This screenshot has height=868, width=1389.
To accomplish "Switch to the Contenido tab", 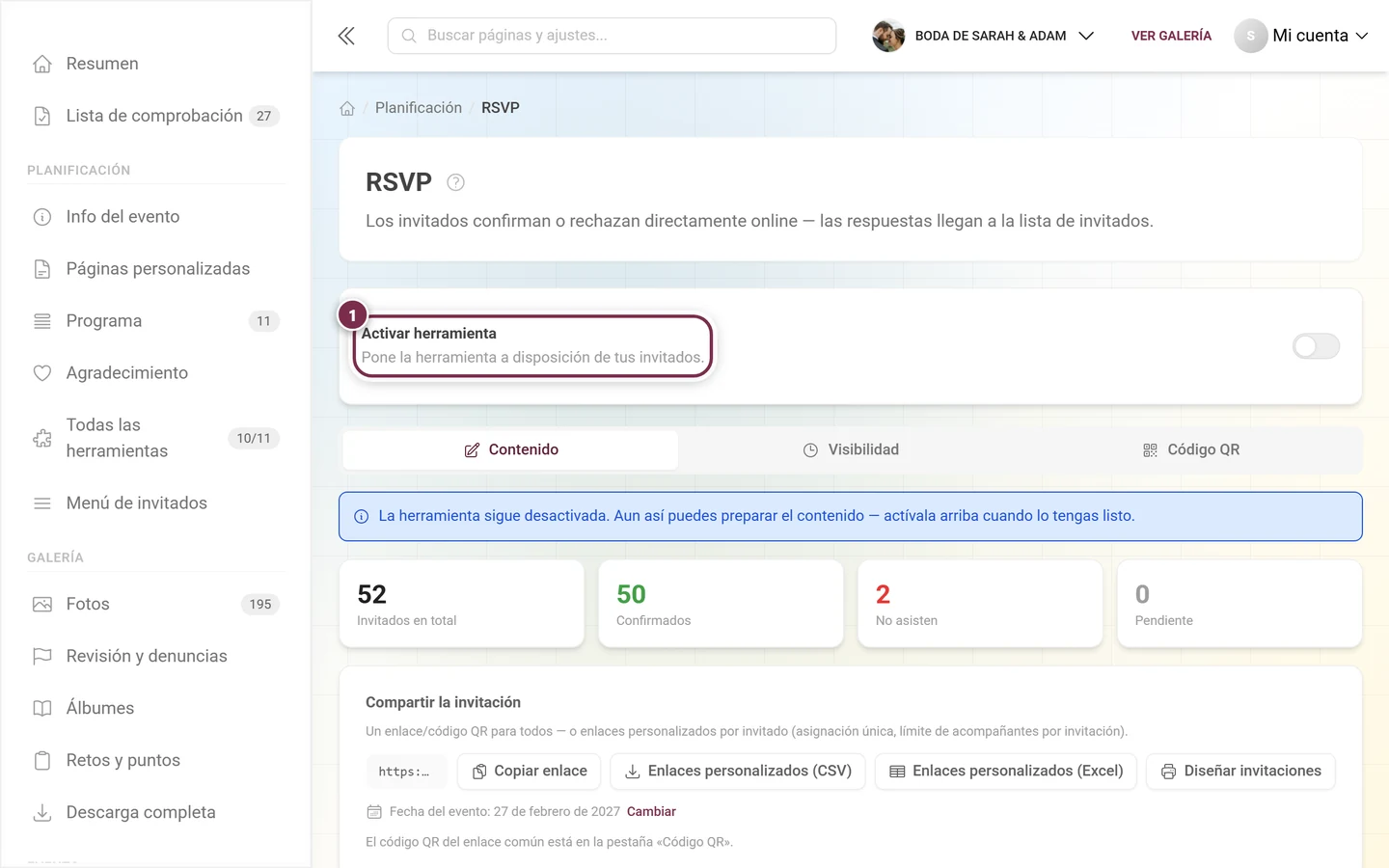I will tap(510, 450).
